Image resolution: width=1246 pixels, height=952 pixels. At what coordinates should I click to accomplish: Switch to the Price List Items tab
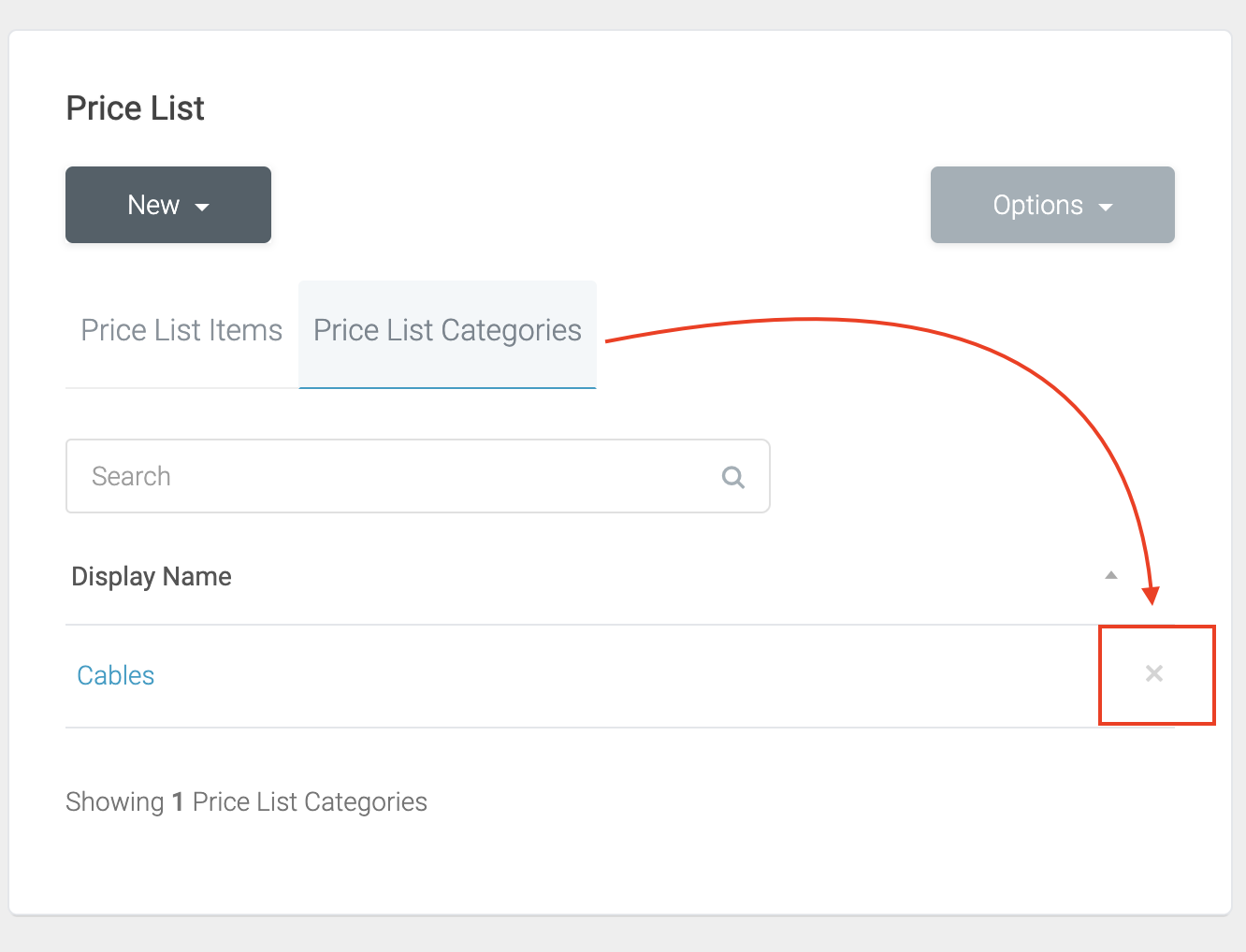[x=181, y=331]
